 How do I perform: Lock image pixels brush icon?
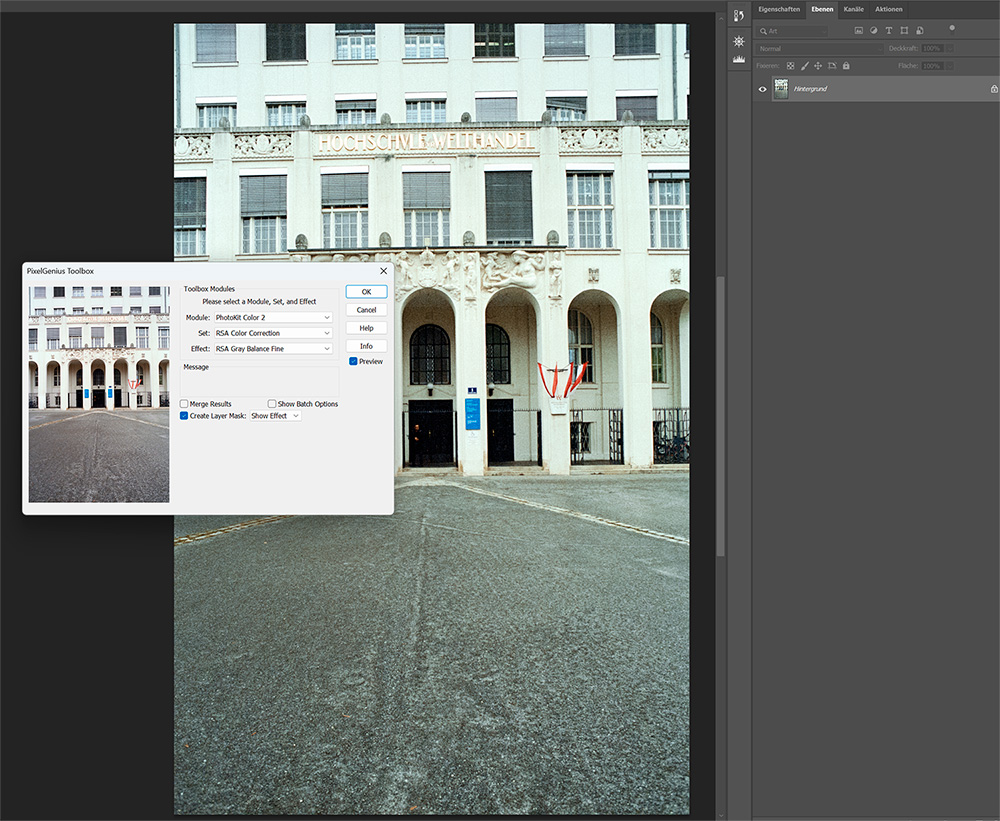click(804, 66)
